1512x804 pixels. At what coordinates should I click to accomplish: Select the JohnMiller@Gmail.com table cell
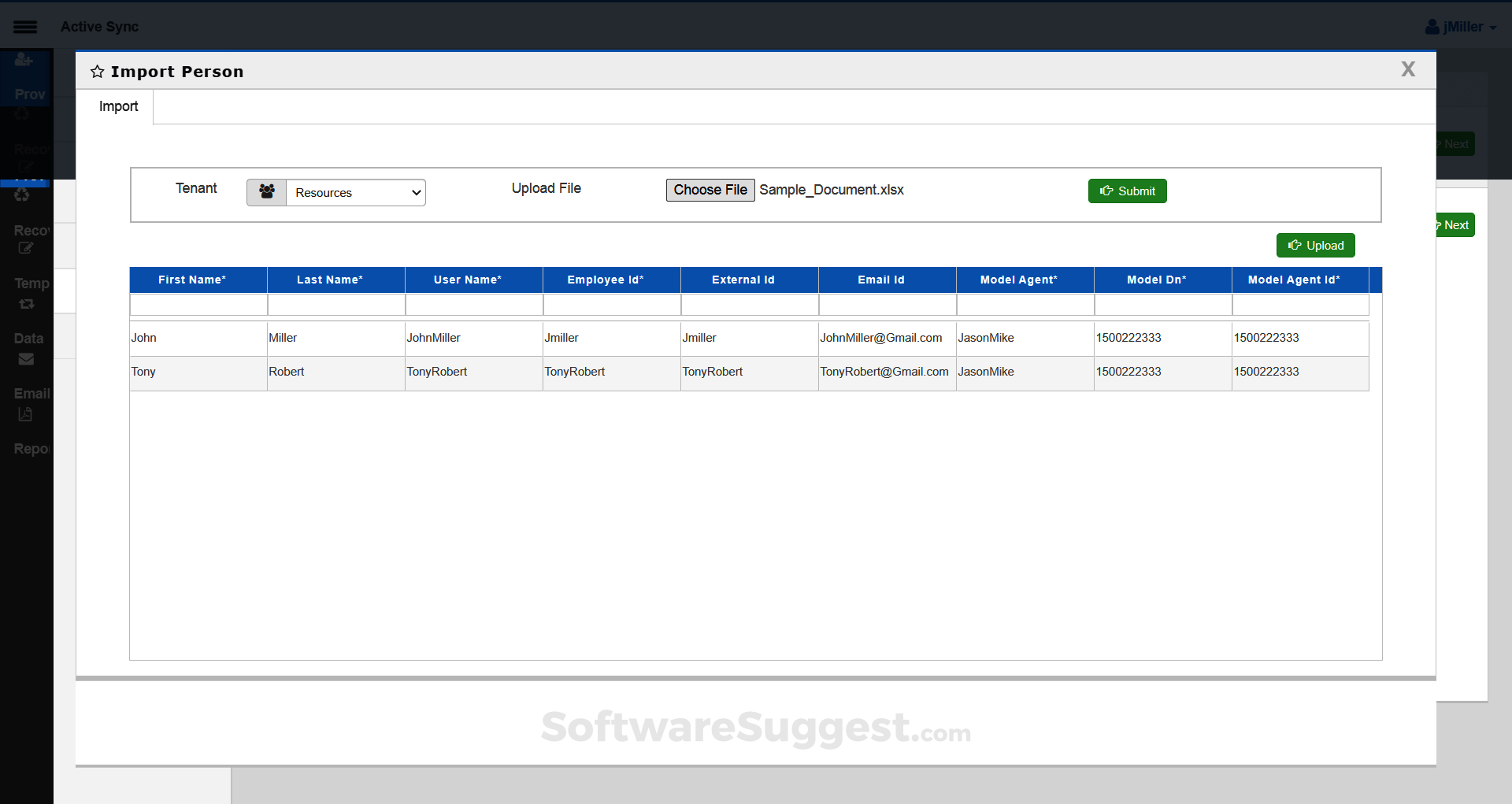point(880,338)
